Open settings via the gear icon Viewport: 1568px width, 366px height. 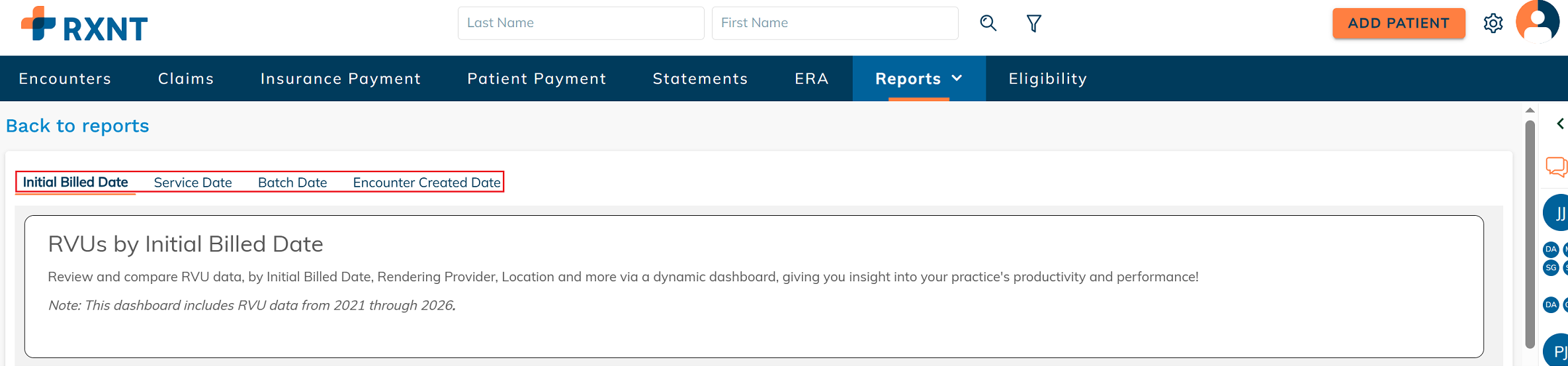(1493, 24)
